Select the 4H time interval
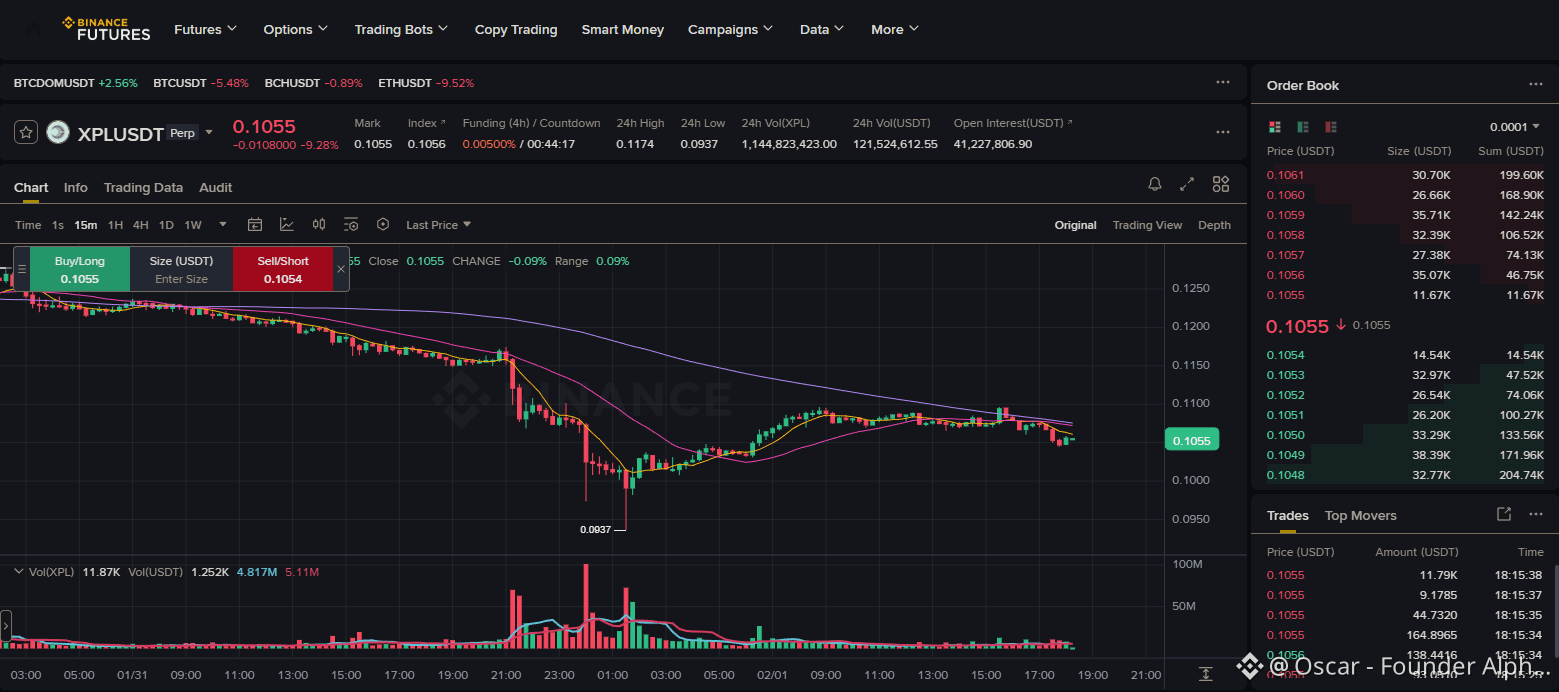 [141, 225]
